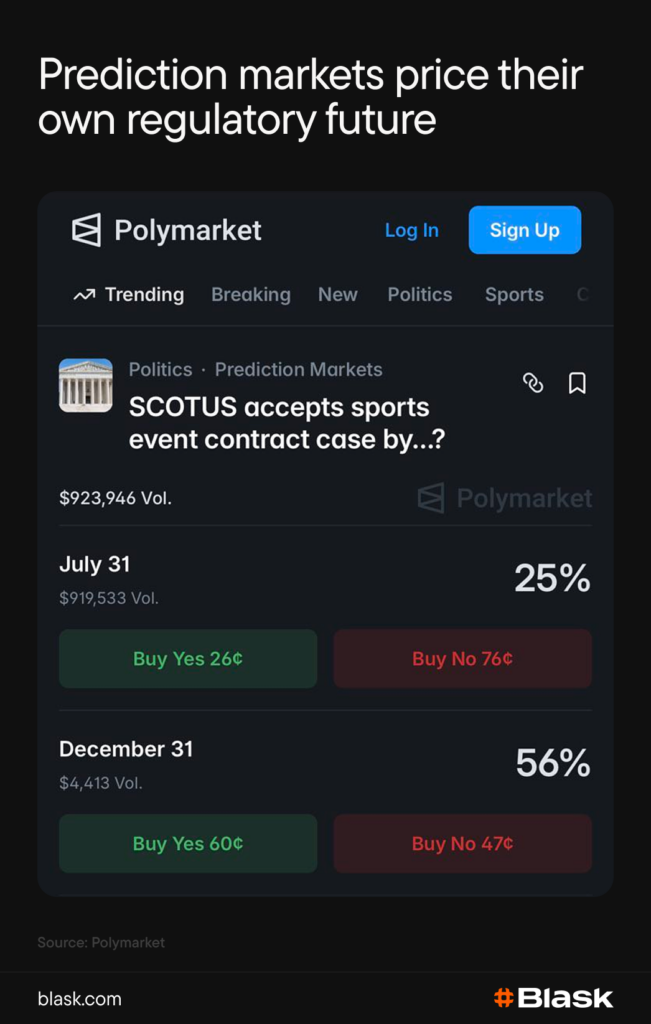
Task: Open the SCOTUS sports event contract title
Action: [x=286, y=422]
